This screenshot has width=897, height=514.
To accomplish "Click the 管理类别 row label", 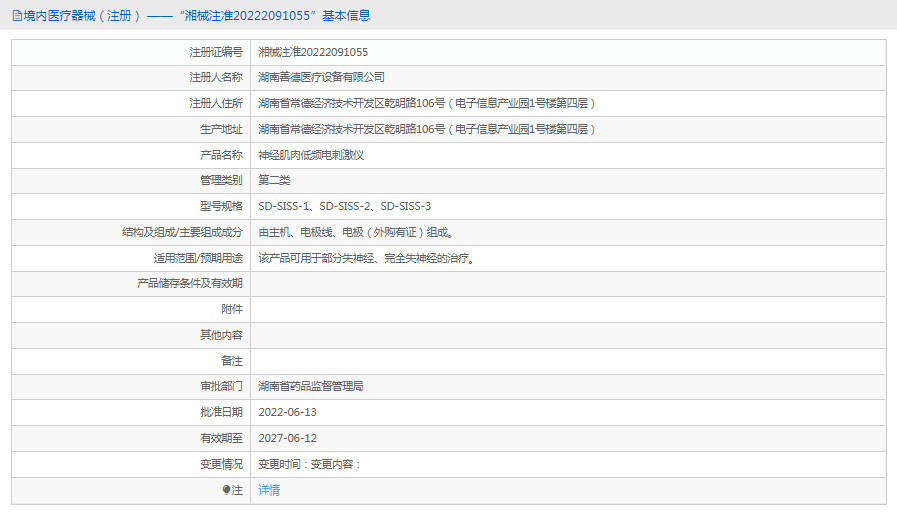I will tap(221, 180).
